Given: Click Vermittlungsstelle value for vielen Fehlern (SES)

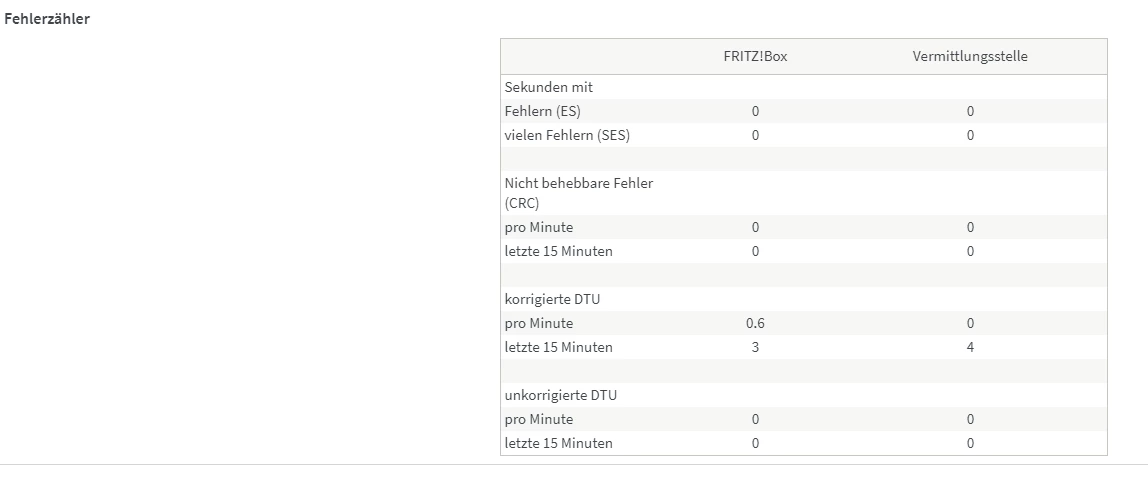Looking at the screenshot, I should [x=970, y=135].
